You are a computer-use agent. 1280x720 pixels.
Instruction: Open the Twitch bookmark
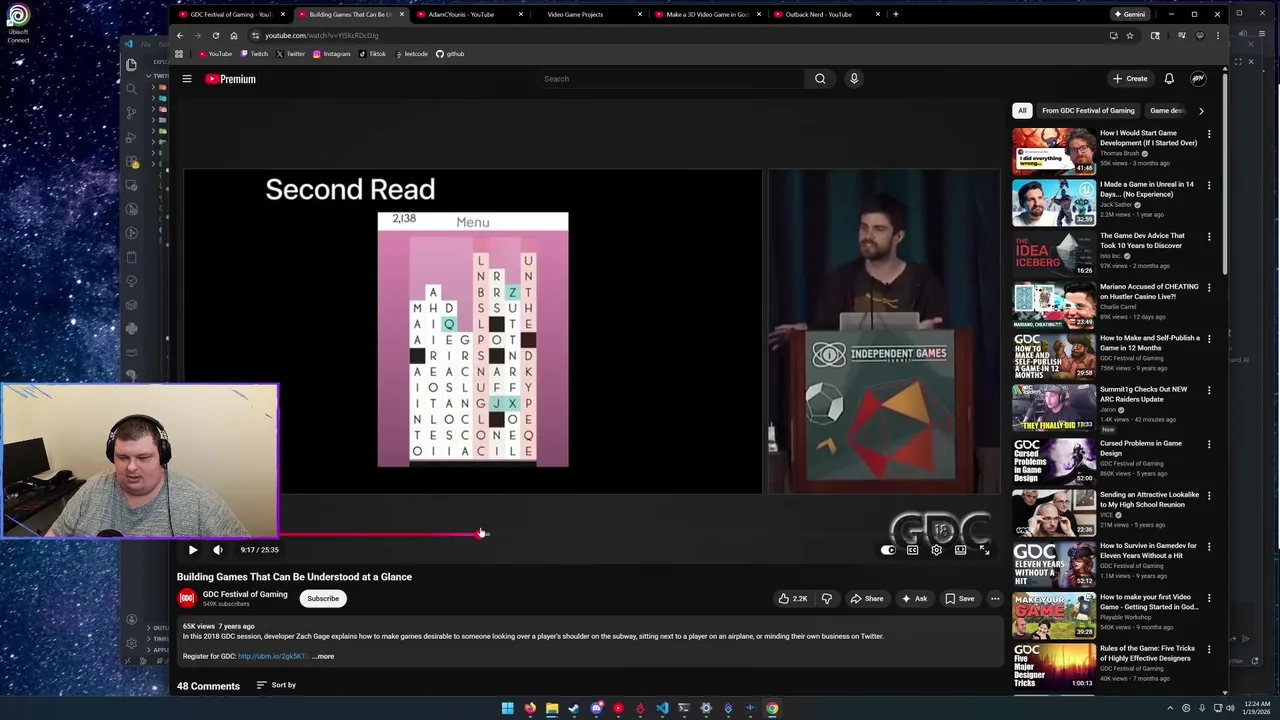point(255,54)
